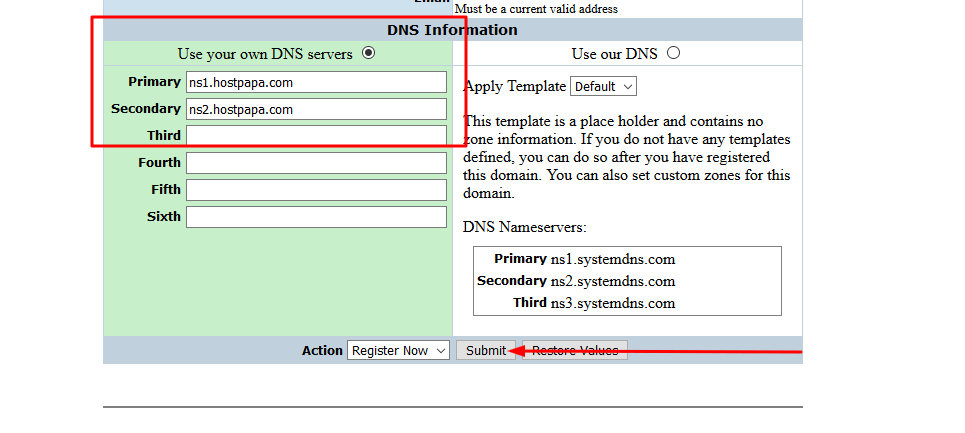Click the 'DNS Information' section header
This screenshot has width=965, height=433.
[452, 30]
